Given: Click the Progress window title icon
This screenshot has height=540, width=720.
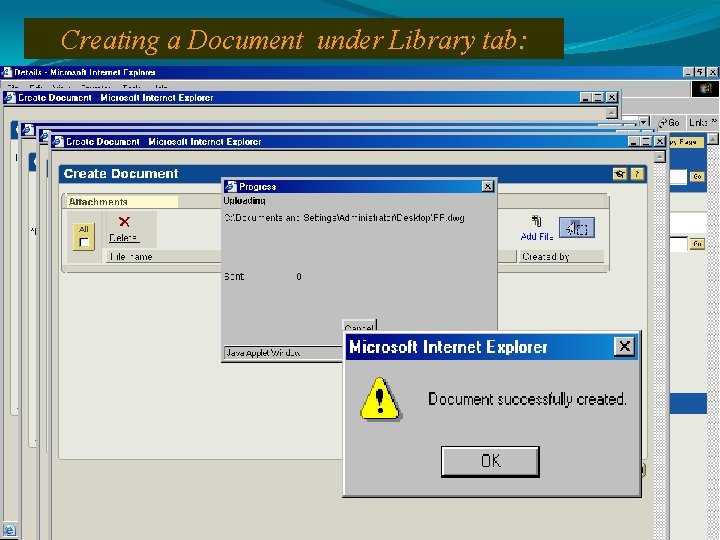Looking at the screenshot, I should pos(231,186).
